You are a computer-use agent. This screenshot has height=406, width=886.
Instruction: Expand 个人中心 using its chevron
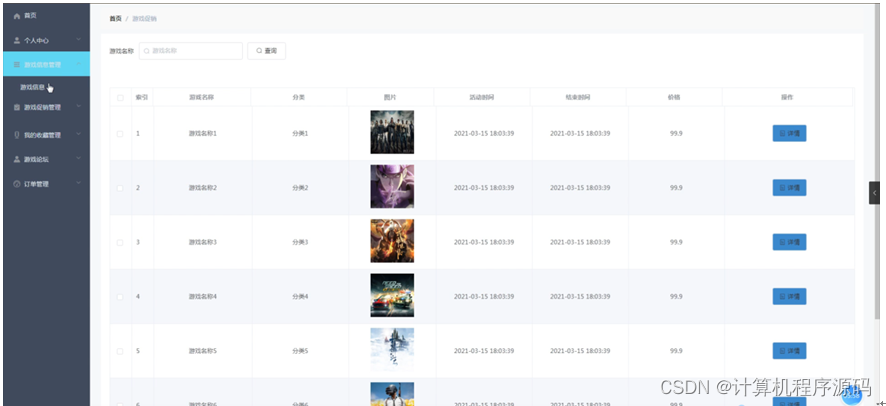point(79,40)
